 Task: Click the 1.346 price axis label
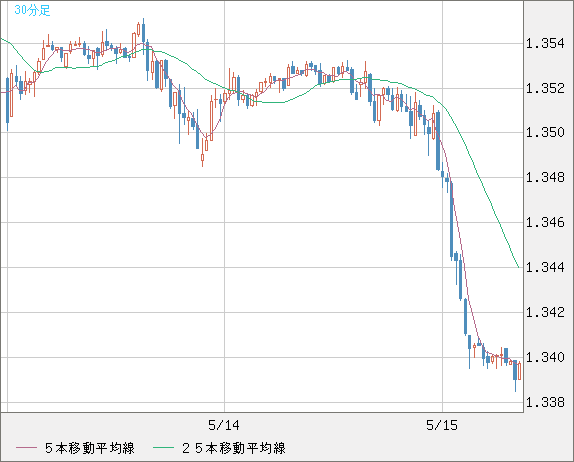click(545, 222)
